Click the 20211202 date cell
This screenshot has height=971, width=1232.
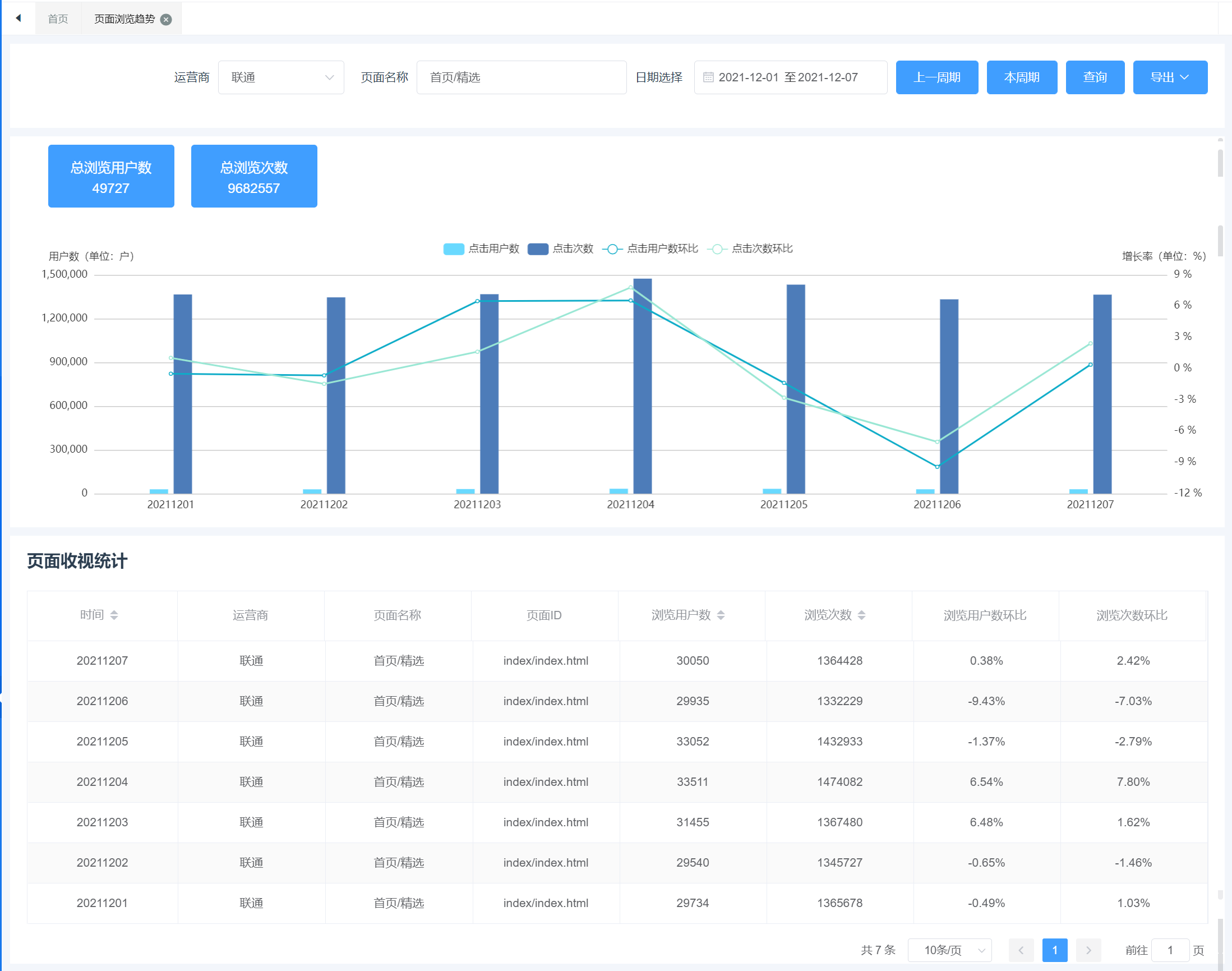click(x=102, y=862)
